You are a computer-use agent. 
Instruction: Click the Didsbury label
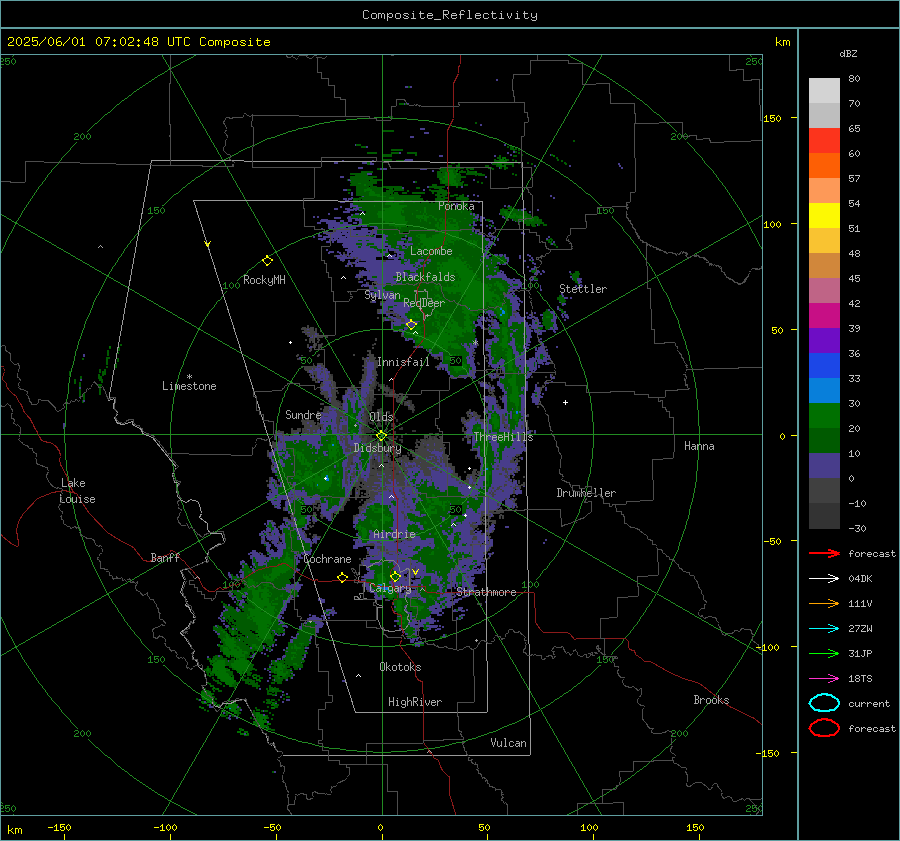(377, 448)
